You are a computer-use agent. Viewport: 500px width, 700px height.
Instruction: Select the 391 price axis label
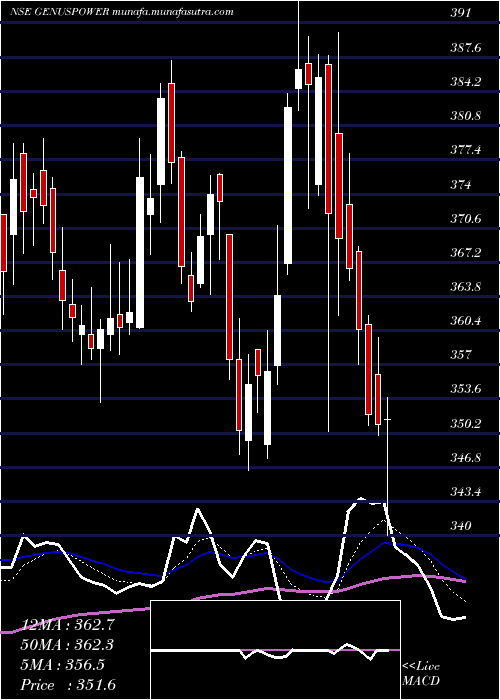coord(461,13)
